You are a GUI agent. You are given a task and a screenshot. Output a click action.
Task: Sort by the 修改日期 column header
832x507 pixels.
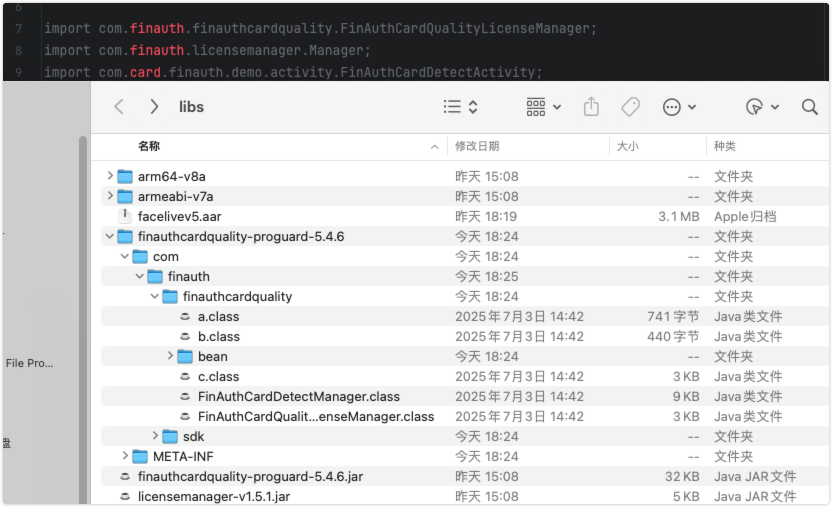point(477,146)
